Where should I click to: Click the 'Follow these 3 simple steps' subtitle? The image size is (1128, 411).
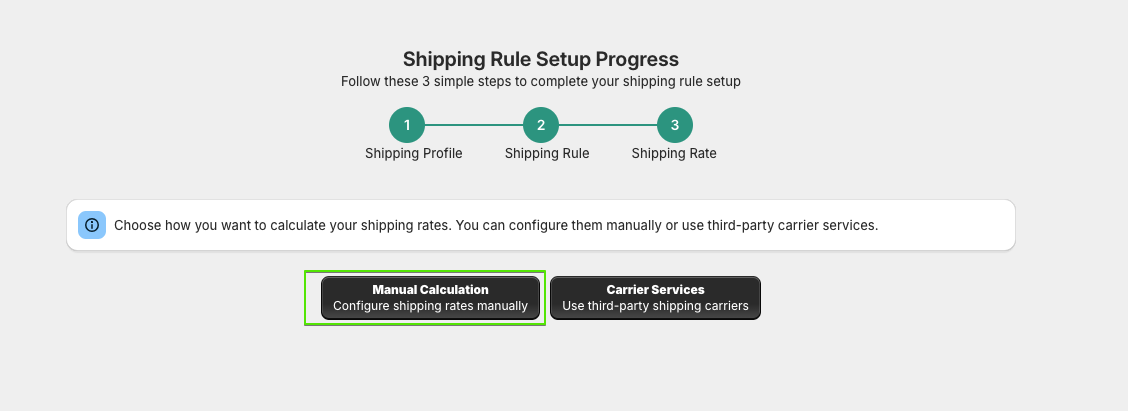[540, 81]
